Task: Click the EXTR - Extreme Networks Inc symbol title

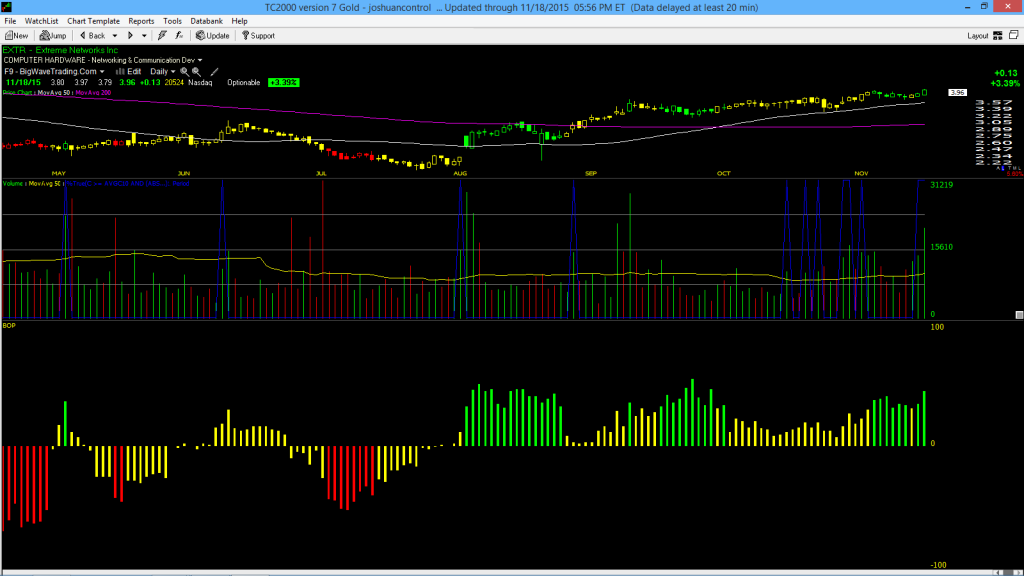Action: [x=61, y=50]
